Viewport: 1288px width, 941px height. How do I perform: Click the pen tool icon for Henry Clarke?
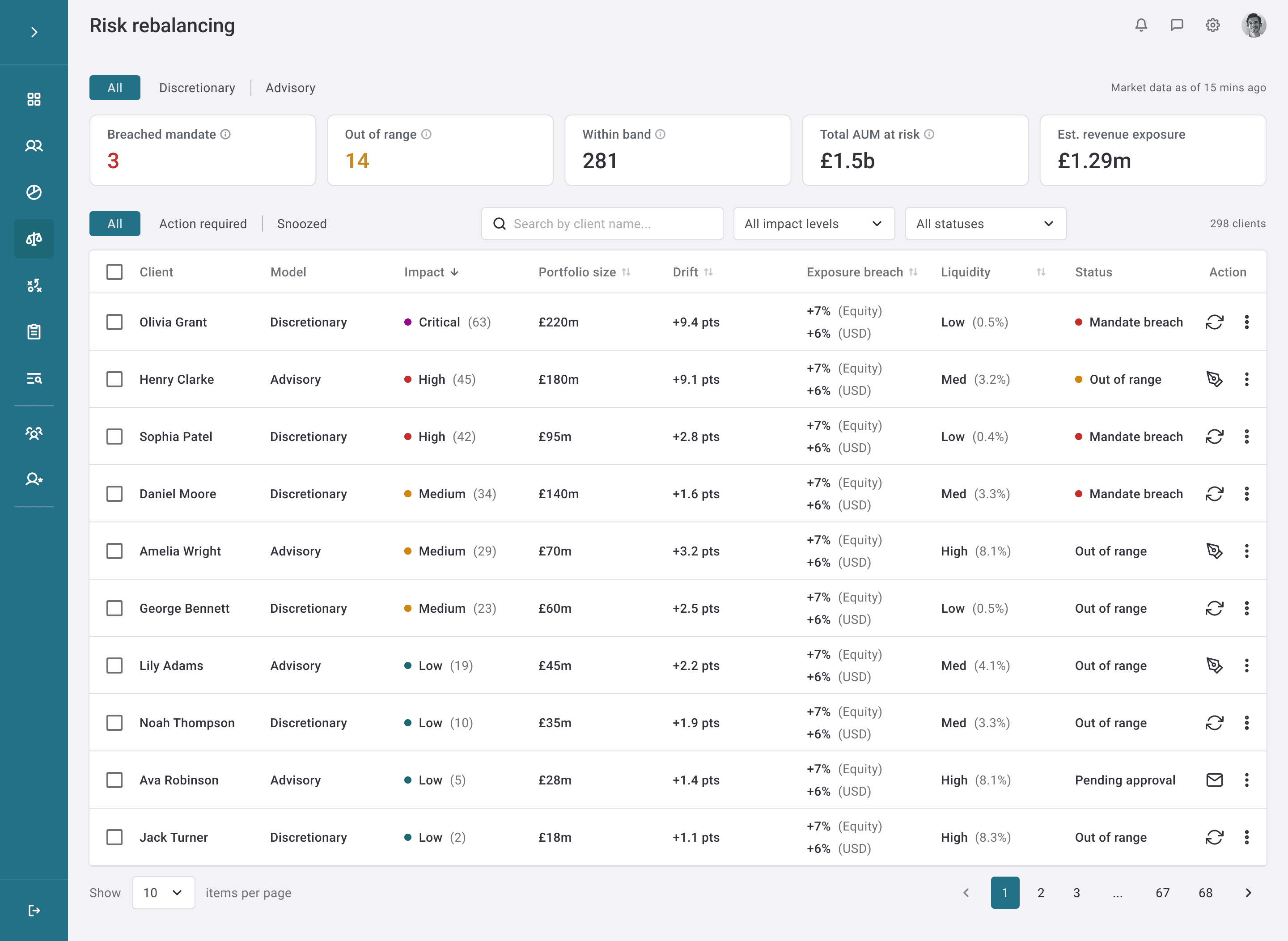pos(1214,379)
